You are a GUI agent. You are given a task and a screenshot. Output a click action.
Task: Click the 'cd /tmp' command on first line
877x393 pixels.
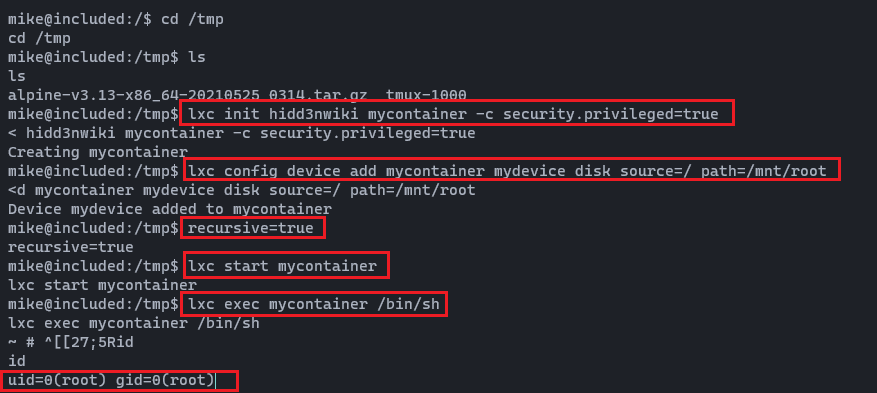[x=192, y=19]
